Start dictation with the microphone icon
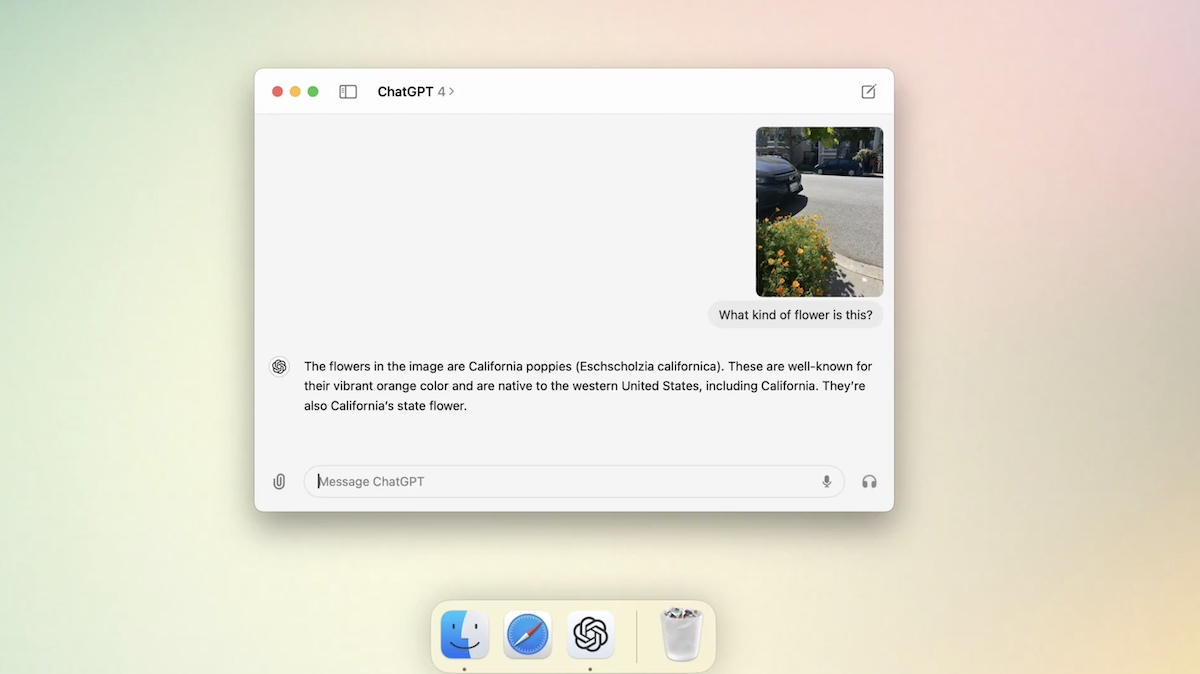This screenshot has height=674, width=1200. (x=826, y=482)
